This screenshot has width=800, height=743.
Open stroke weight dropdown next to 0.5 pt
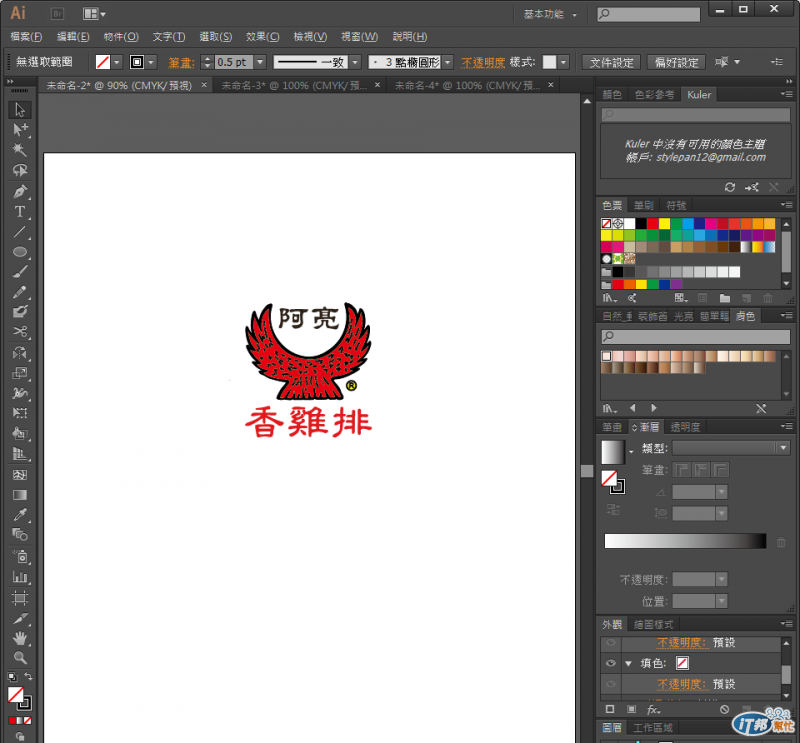[x=260, y=62]
